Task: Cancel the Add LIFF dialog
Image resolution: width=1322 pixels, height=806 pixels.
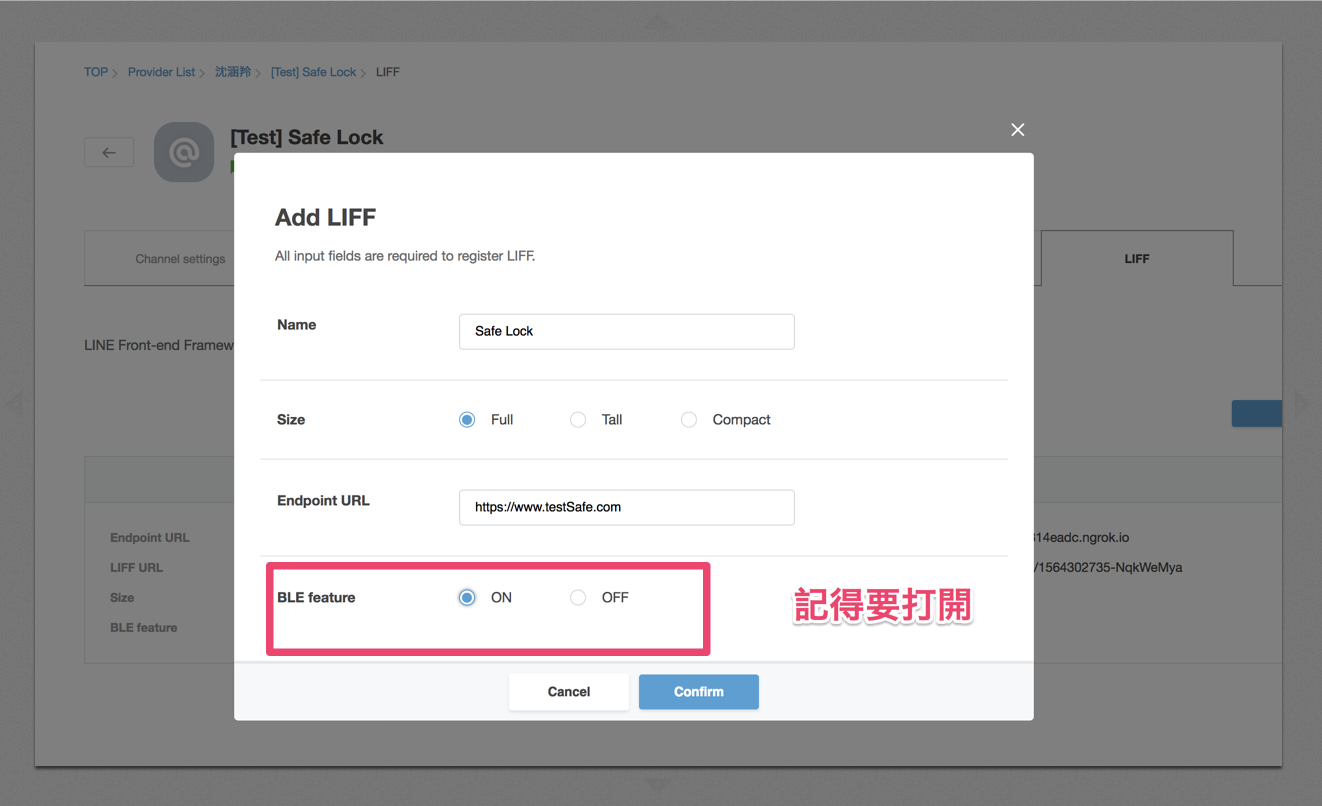Action: [x=569, y=692]
